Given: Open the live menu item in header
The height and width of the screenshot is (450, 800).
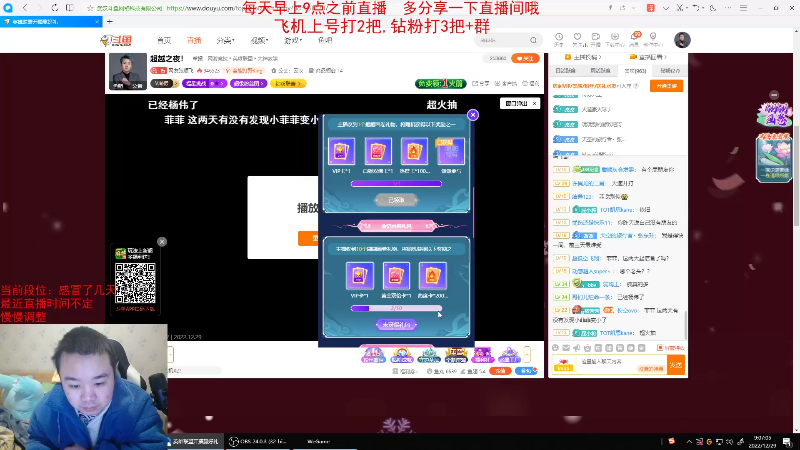Looking at the screenshot, I should pyautogui.click(x=194, y=40).
